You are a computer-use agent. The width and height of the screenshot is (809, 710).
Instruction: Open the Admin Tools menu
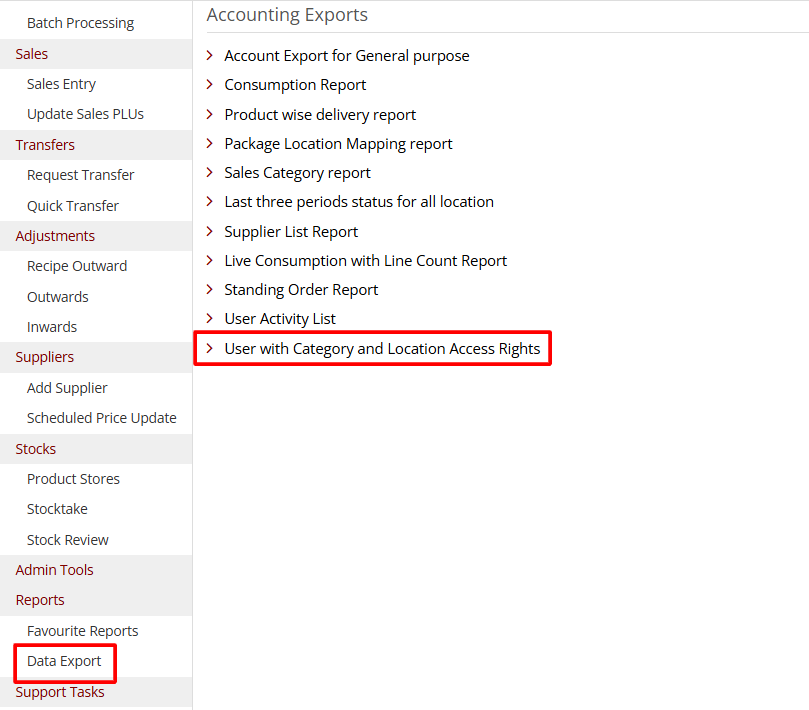pyautogui.click(x=54, y=569)
